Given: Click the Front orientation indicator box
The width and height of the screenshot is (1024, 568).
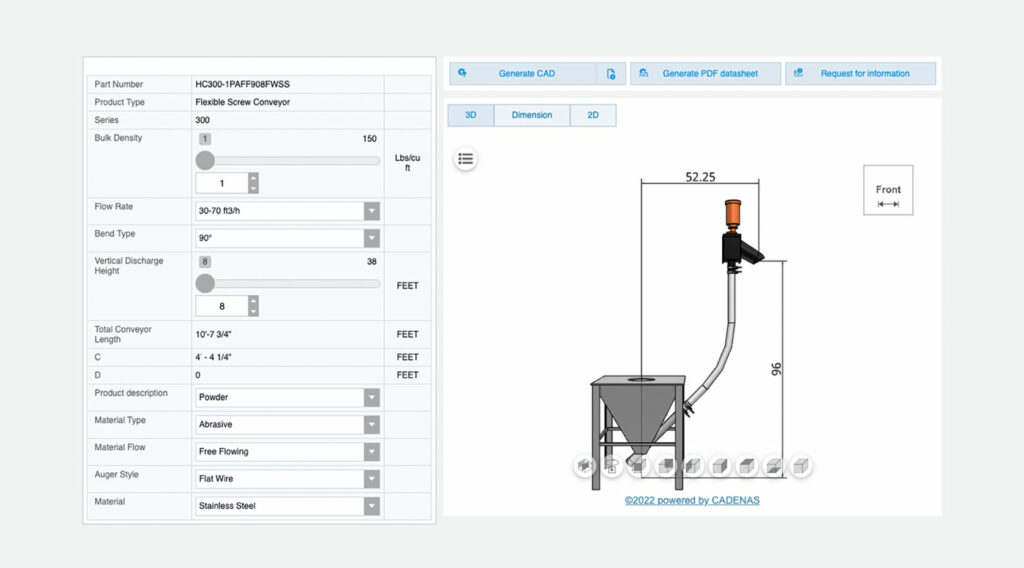Looking at the screenshot, I should [888, 190].
